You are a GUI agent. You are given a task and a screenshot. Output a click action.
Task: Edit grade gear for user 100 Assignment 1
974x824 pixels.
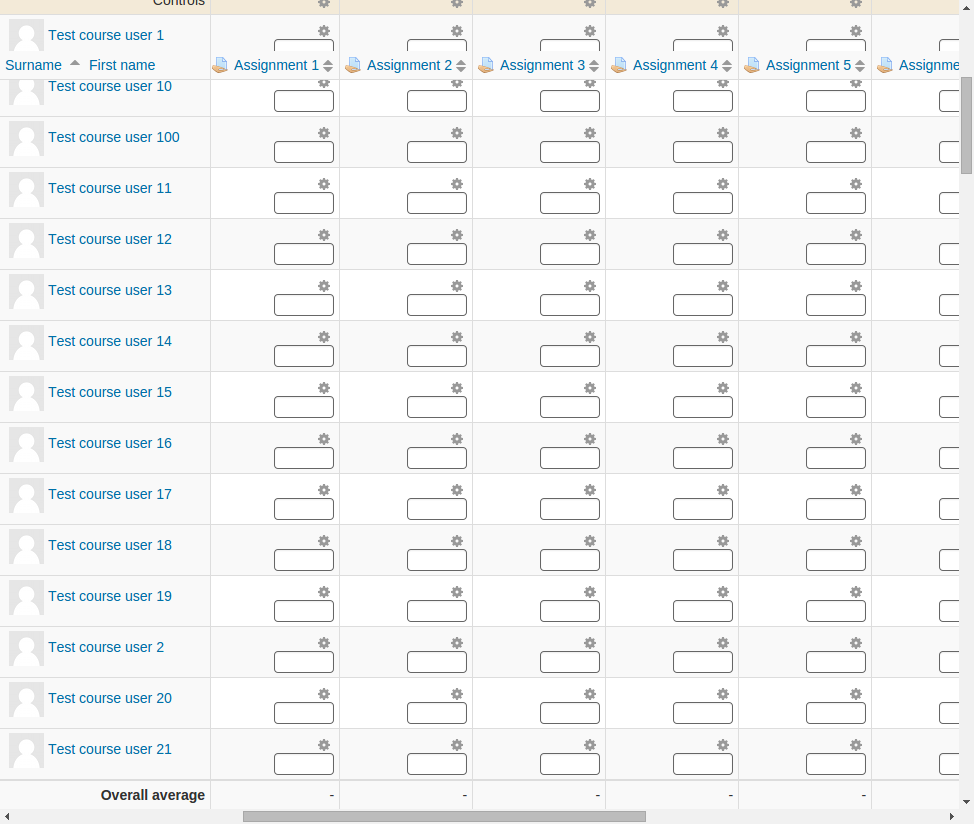click(324, 133)
